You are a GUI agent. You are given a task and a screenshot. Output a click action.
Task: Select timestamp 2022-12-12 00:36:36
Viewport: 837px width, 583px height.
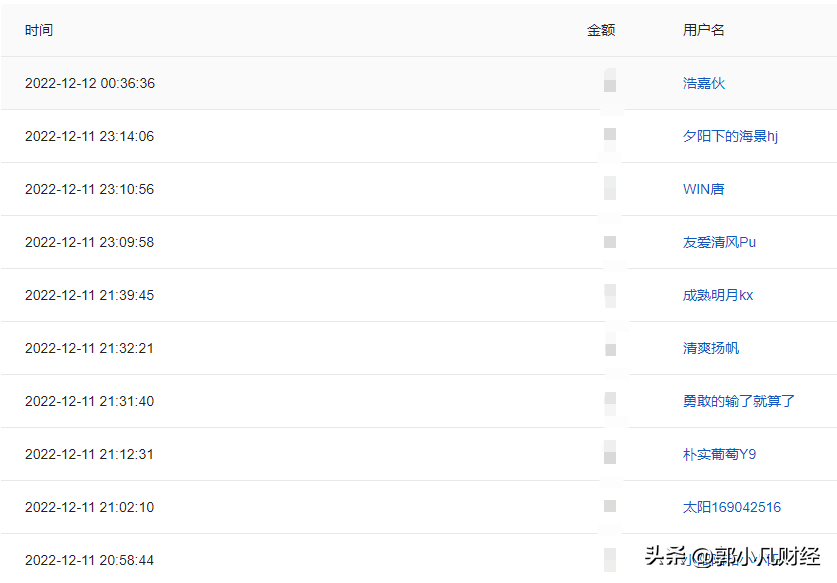pos(90,83)
